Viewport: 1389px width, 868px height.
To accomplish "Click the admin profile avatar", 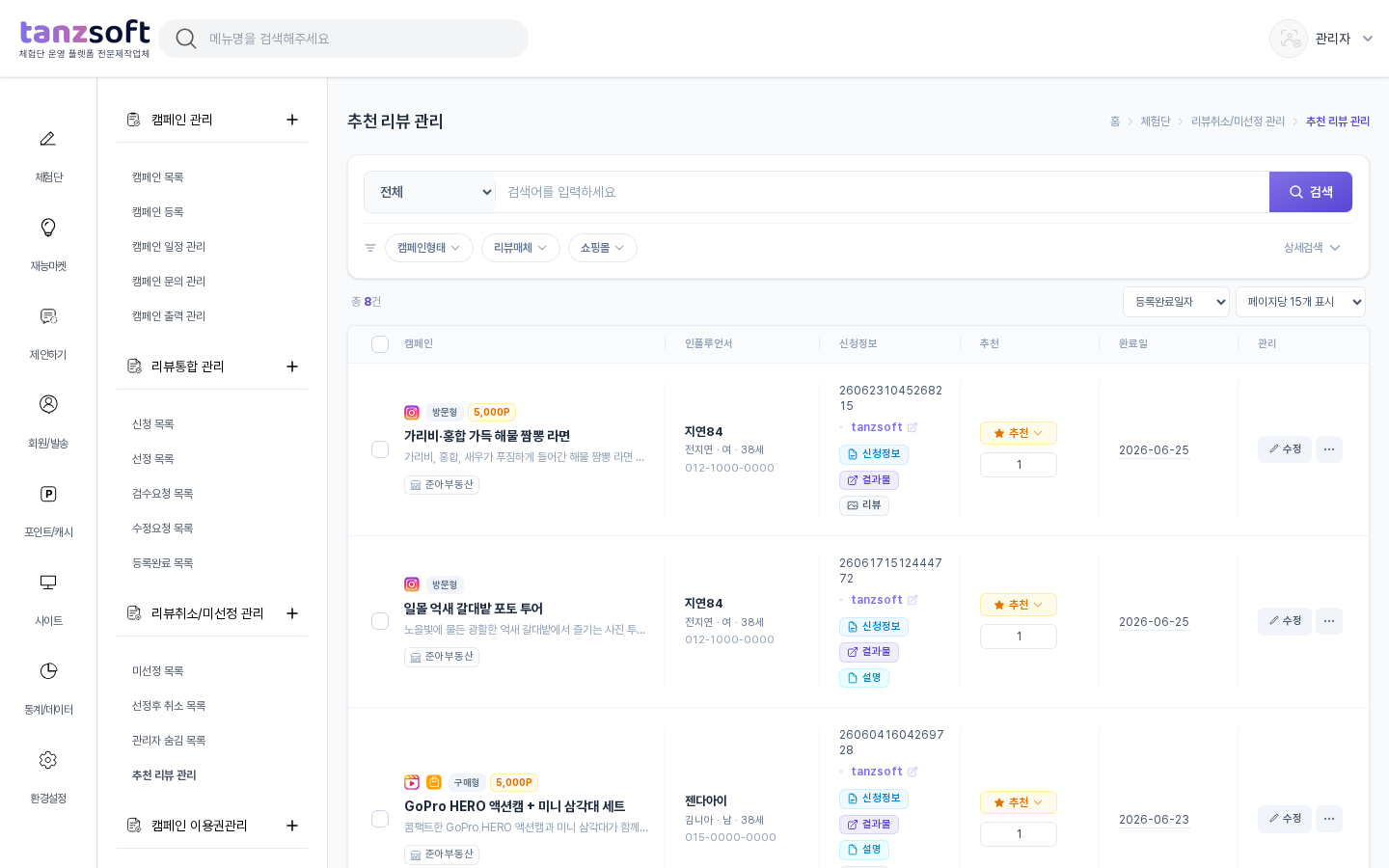I will click(1289, 39).
